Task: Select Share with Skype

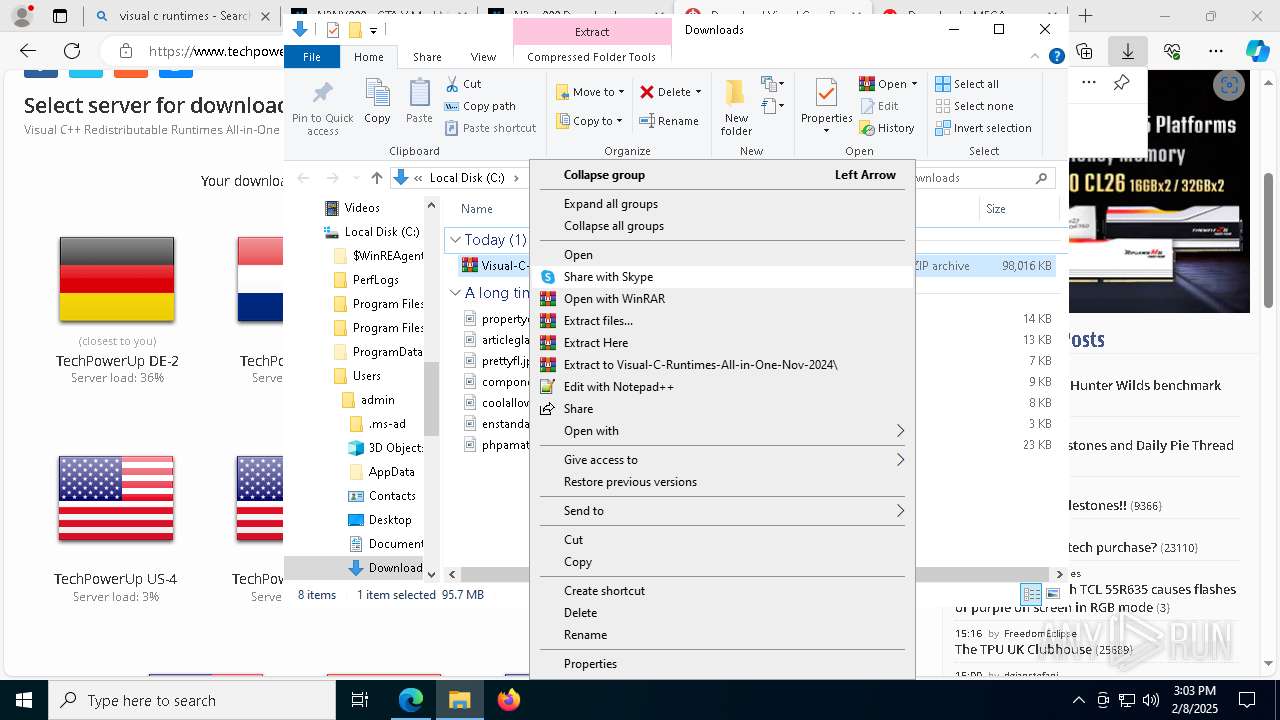Action: tap(722, 277)
